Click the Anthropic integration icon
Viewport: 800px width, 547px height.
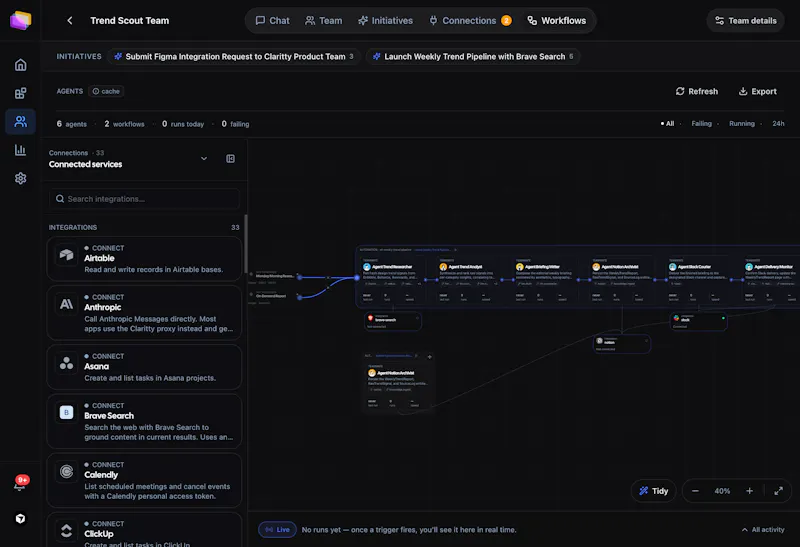[66, 304]
